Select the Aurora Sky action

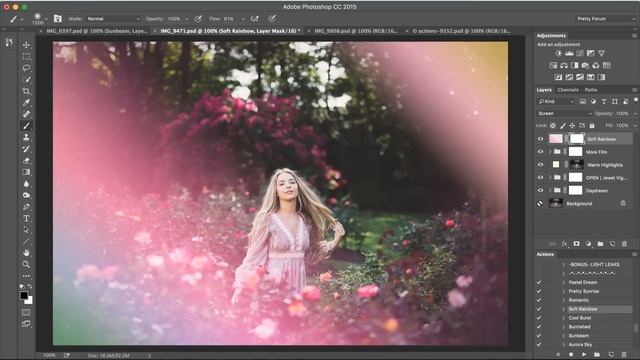[580, 344]
